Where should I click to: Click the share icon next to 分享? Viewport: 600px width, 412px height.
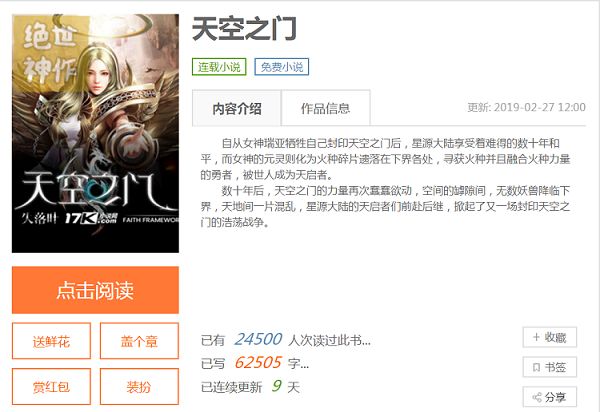(x=537, y=397)
